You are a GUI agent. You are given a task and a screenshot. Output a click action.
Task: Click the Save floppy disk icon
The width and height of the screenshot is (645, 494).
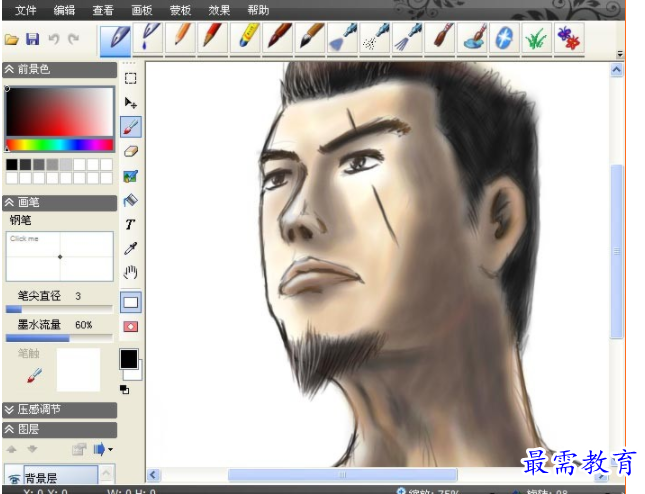32,40
